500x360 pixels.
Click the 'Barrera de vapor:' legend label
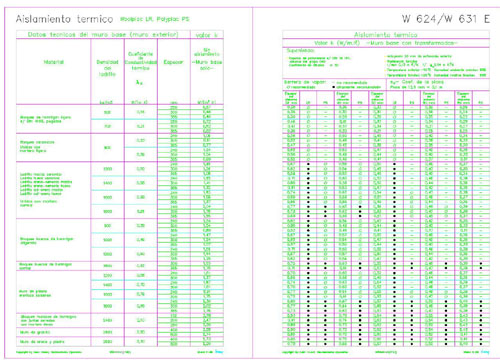click(305, 82)
